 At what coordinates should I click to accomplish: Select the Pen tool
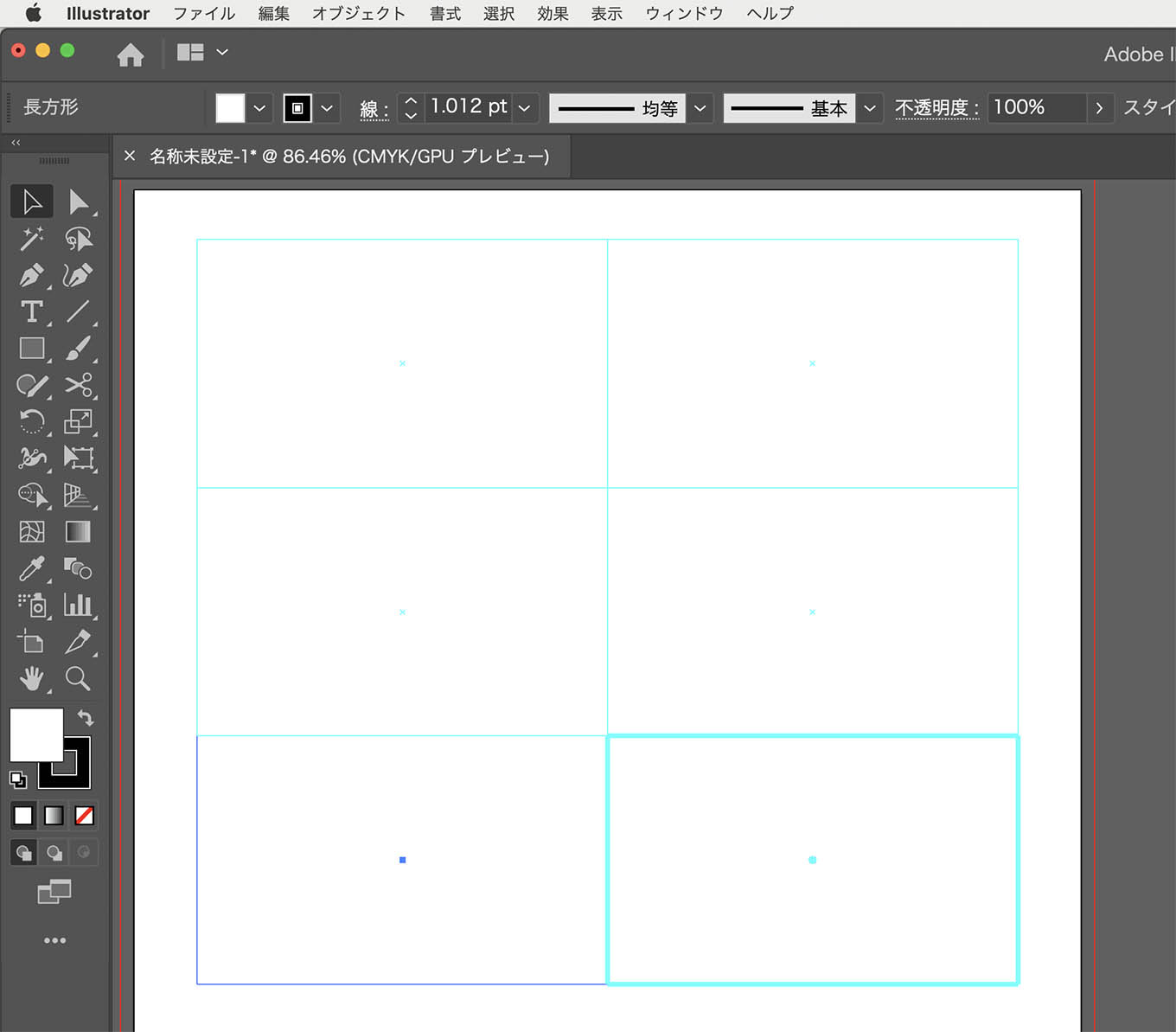(32, 275)
